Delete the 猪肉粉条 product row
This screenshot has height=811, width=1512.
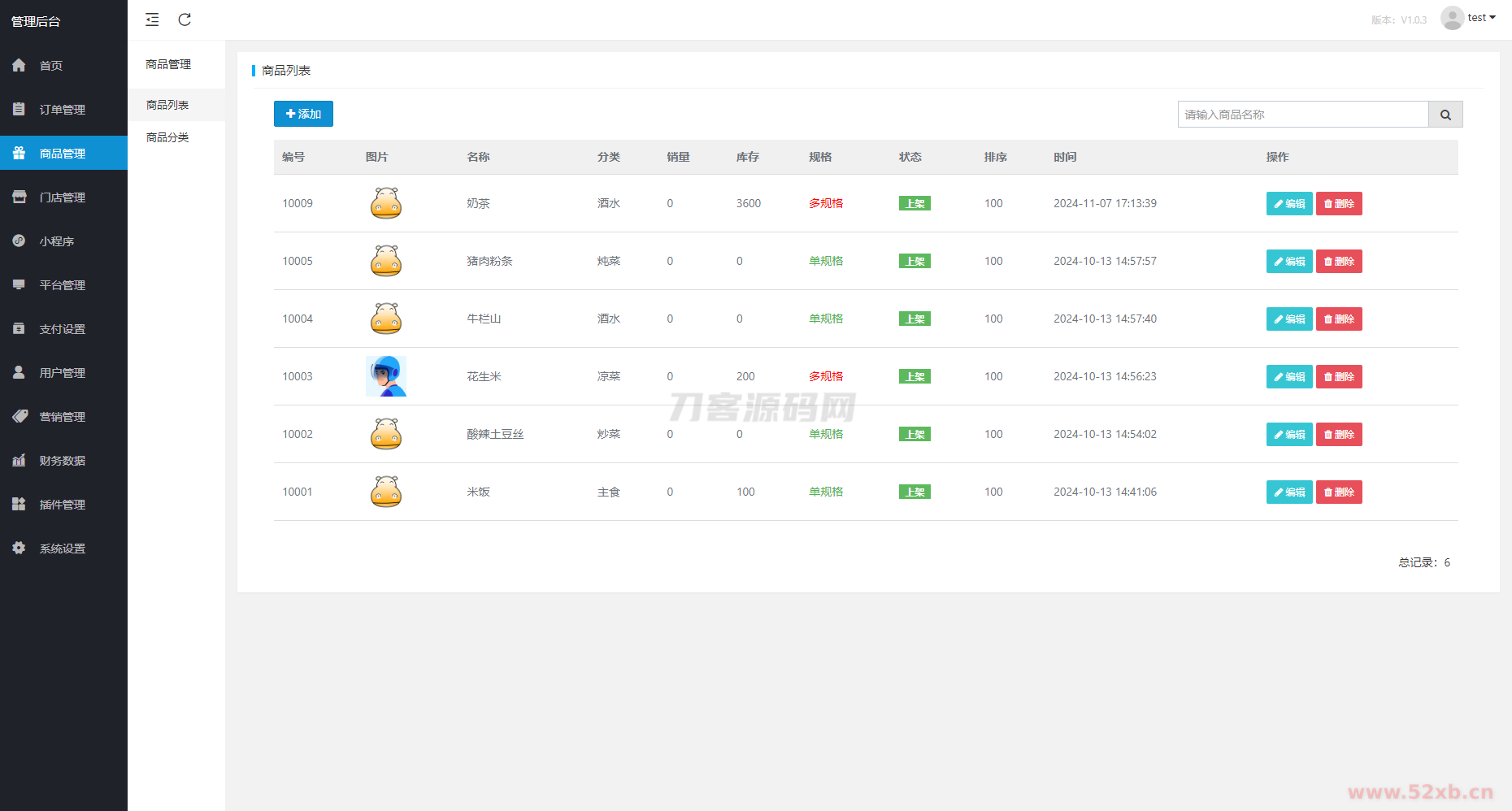1339,261
